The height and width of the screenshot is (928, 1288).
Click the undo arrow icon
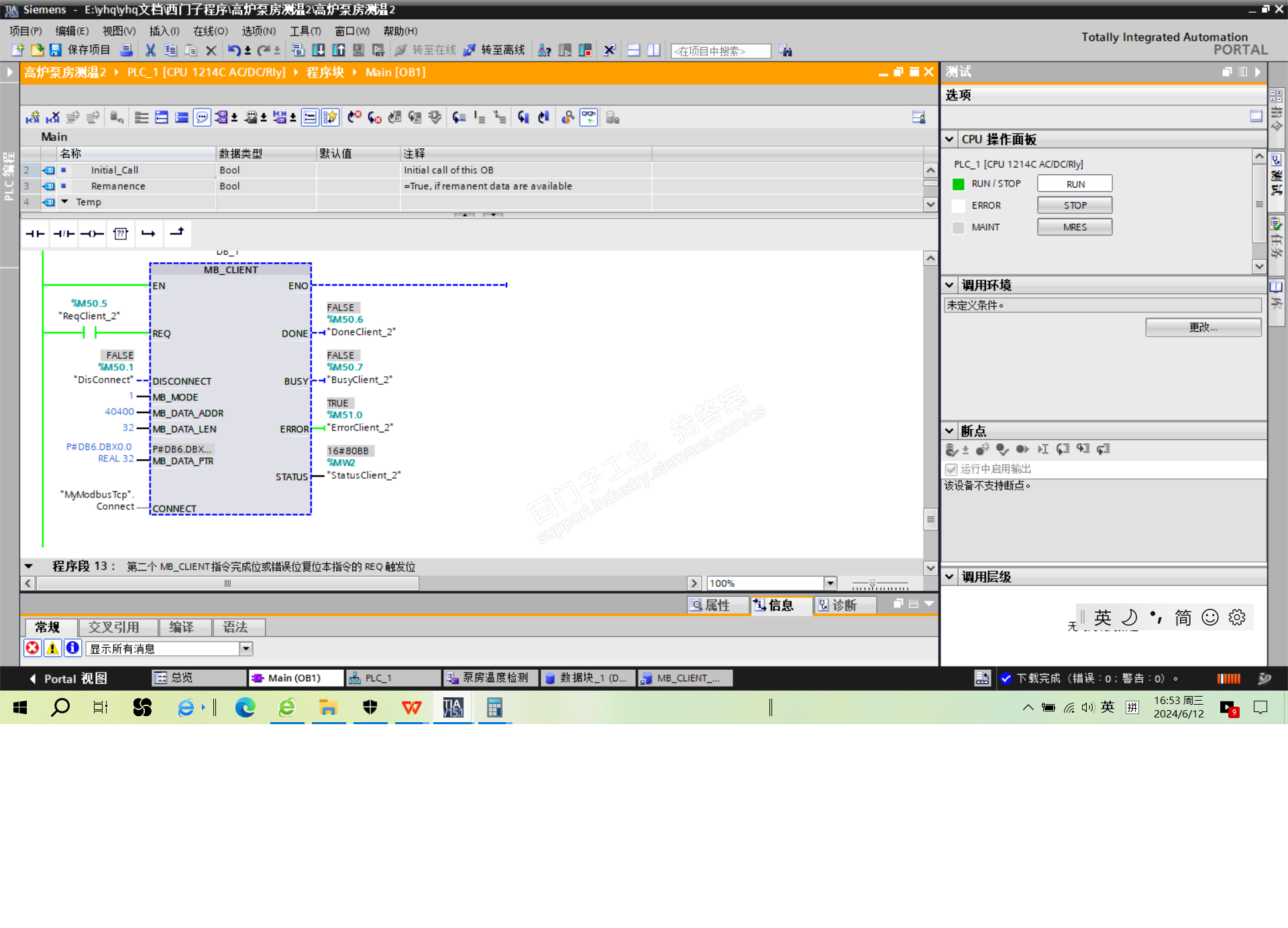[x=233, y=50]
